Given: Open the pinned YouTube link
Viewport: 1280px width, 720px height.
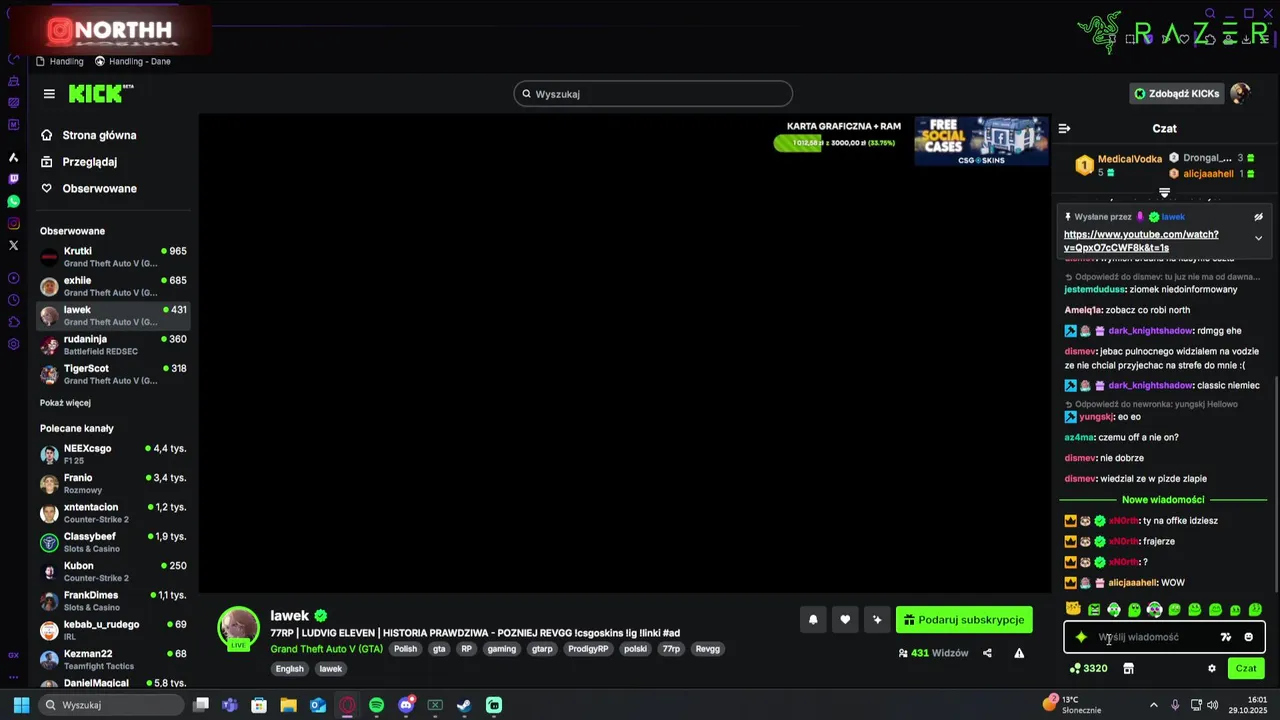Looking at the screenshot, I should [x=1141, y=241].
